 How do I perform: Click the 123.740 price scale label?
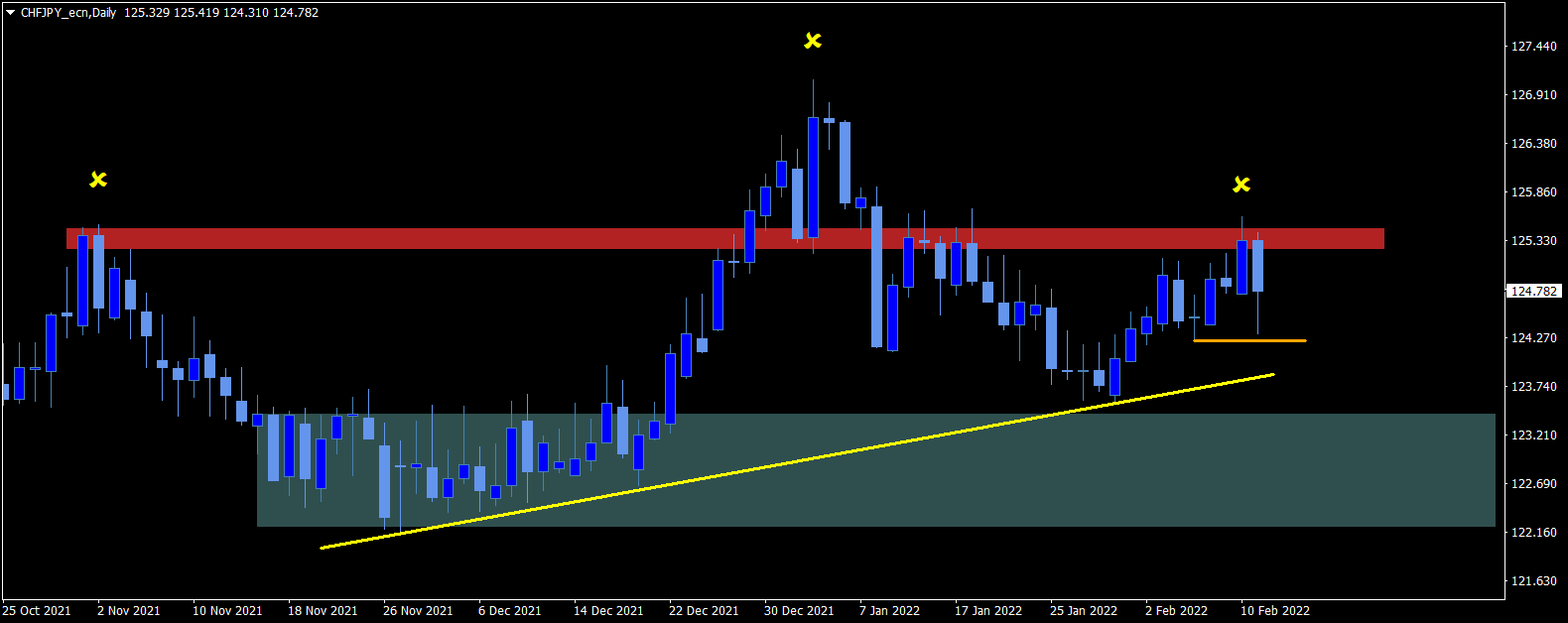[1534, 387]
